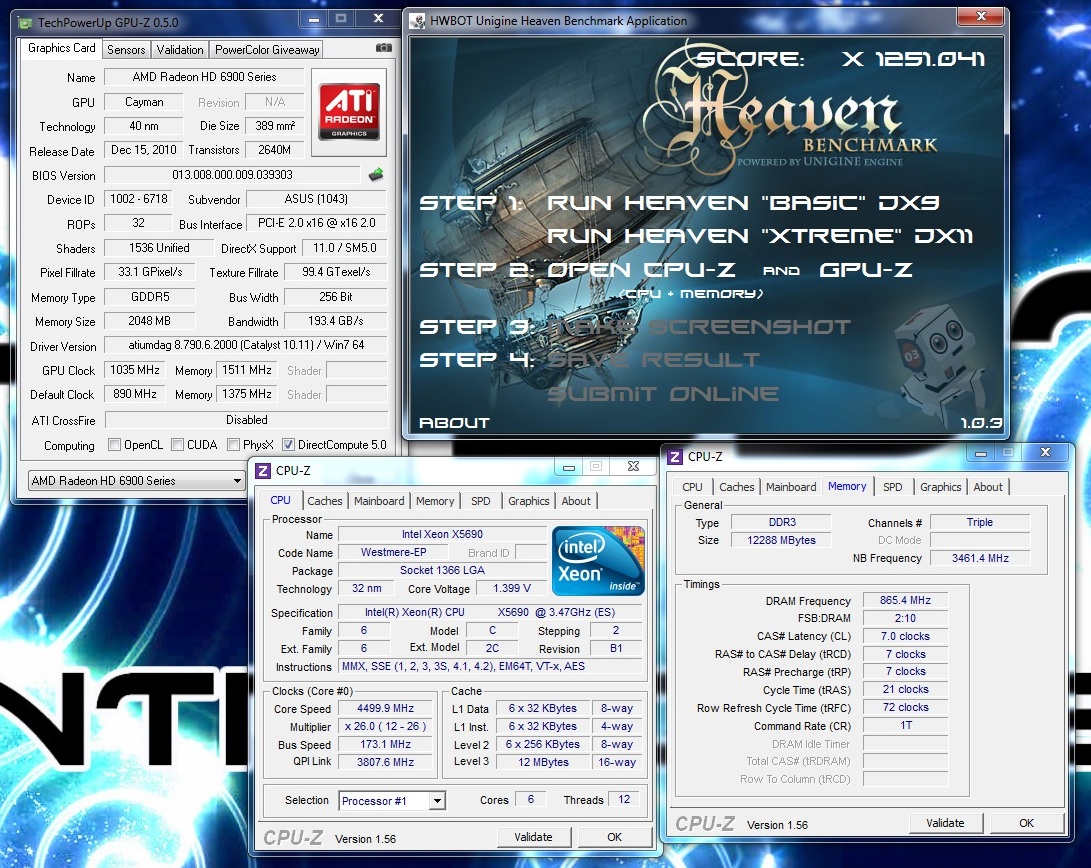Toggle the OpenCL checkbox in GPU-Z

[x=115, y=444]
